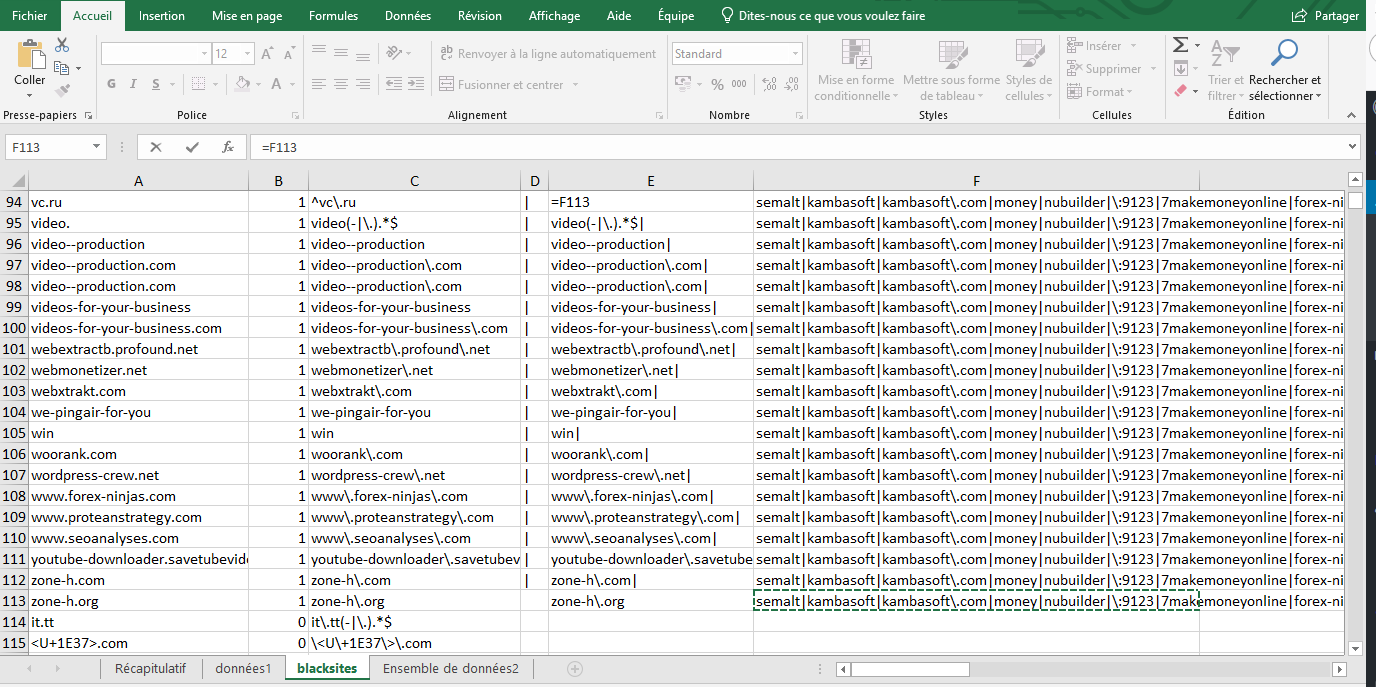Click the Copy icon in Presse-papiers

[62, 68]
